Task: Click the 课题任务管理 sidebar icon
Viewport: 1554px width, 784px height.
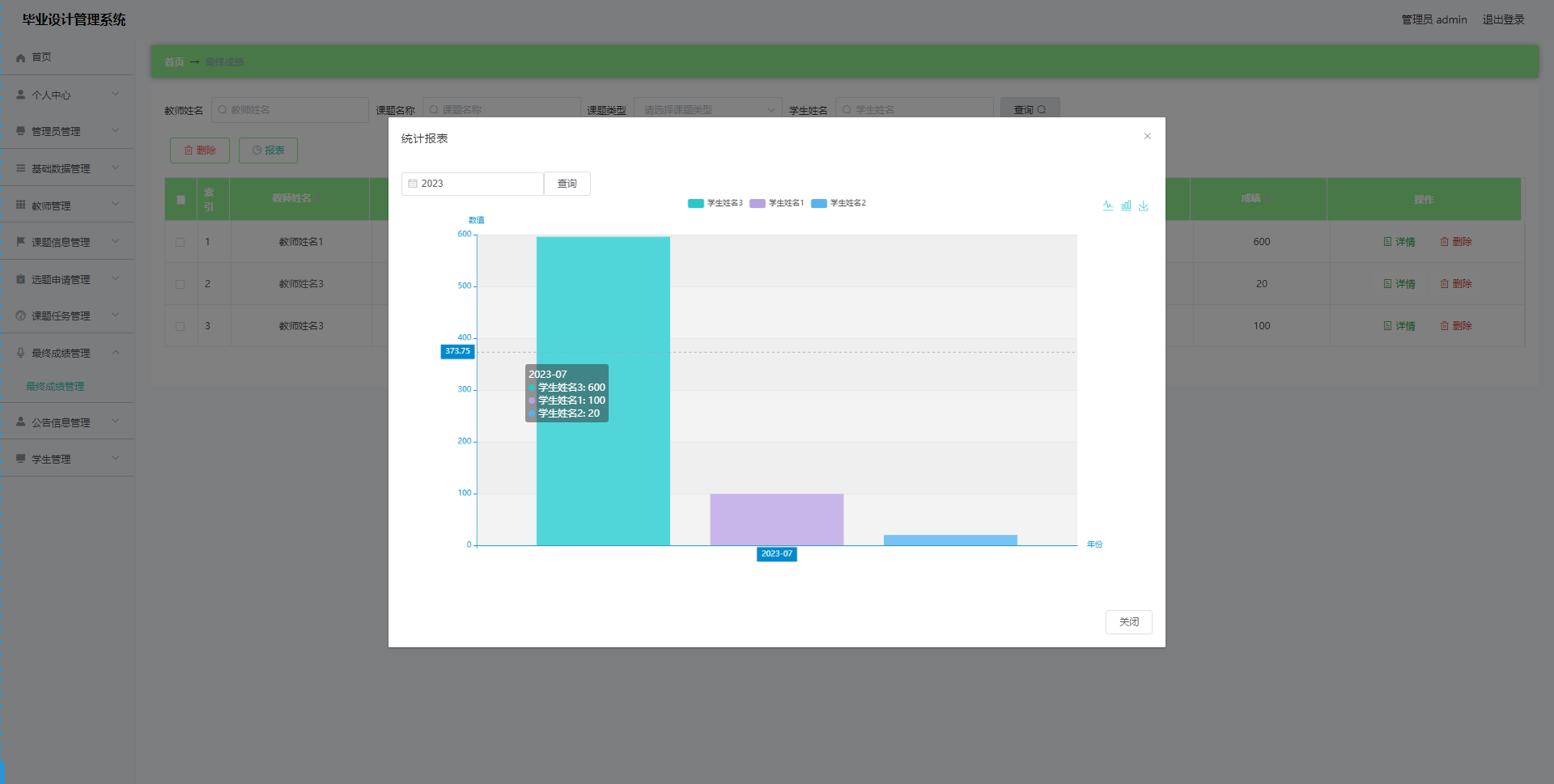Action: [20, 316]
